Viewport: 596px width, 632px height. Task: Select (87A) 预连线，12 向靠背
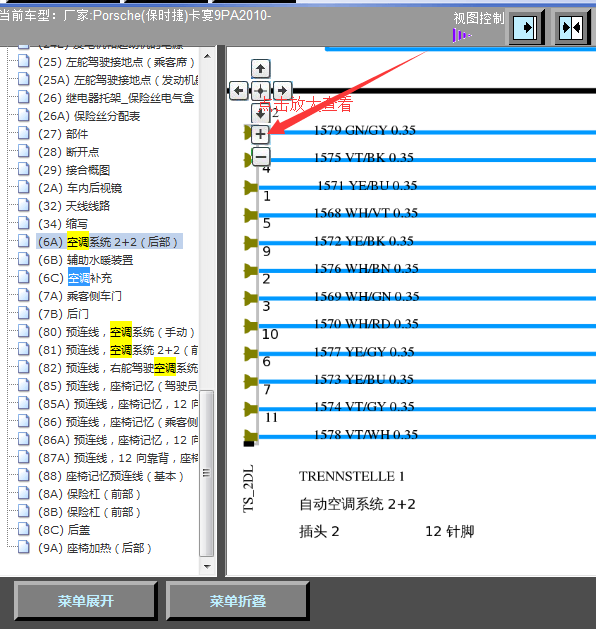point(118,458)
